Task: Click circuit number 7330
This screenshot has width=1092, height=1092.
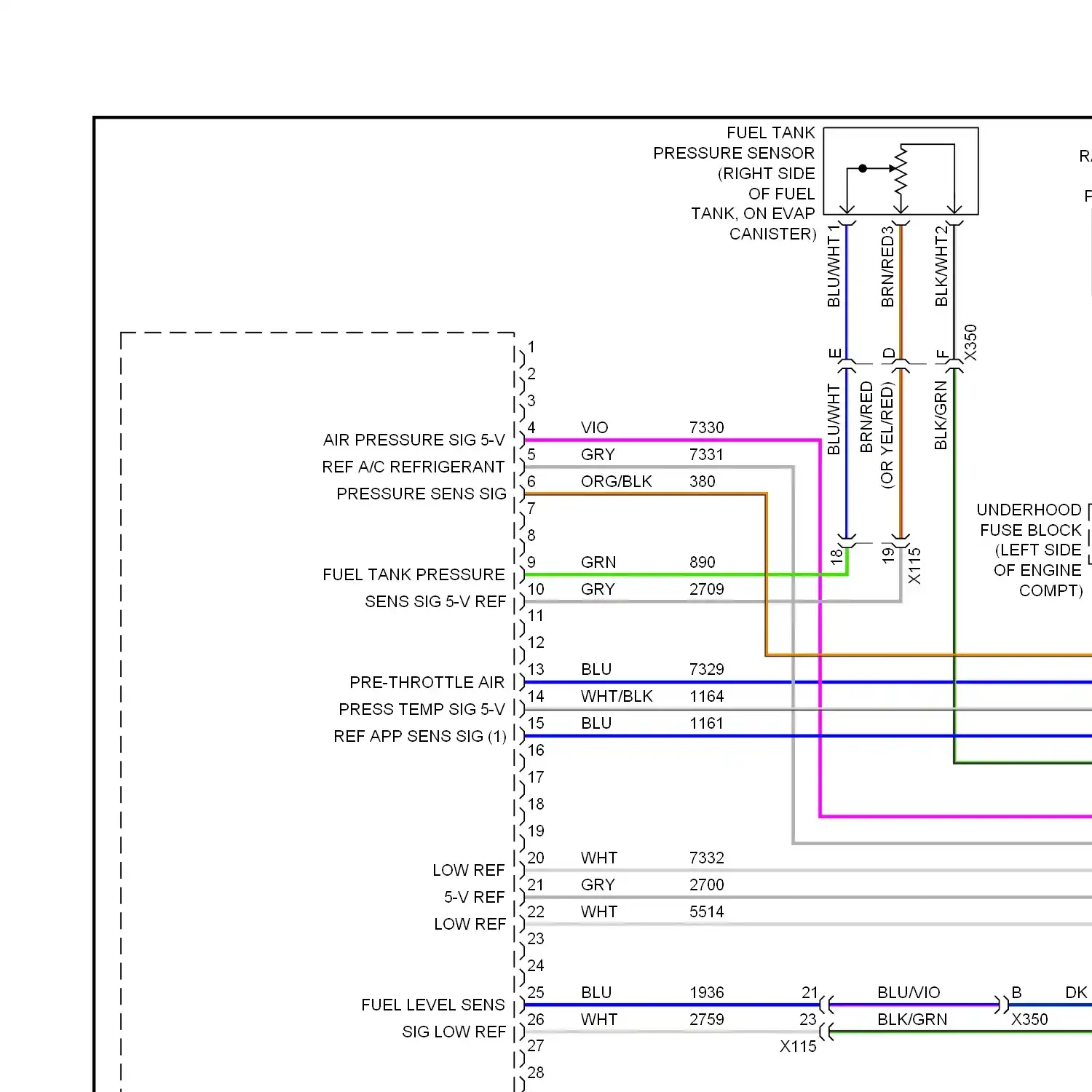Action: point(706,427)
